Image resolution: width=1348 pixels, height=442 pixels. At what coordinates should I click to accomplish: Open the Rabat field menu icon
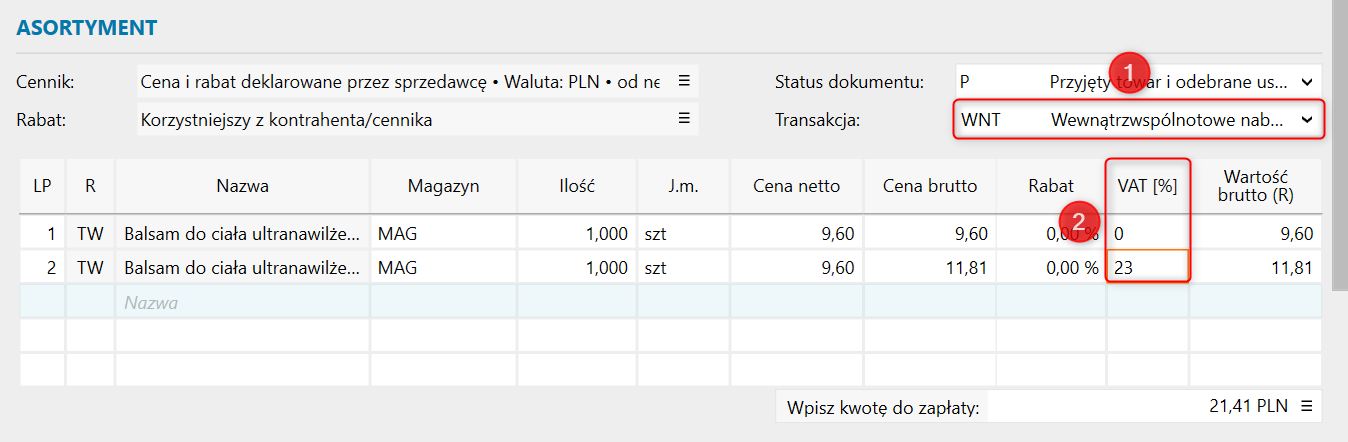point(684,119)
